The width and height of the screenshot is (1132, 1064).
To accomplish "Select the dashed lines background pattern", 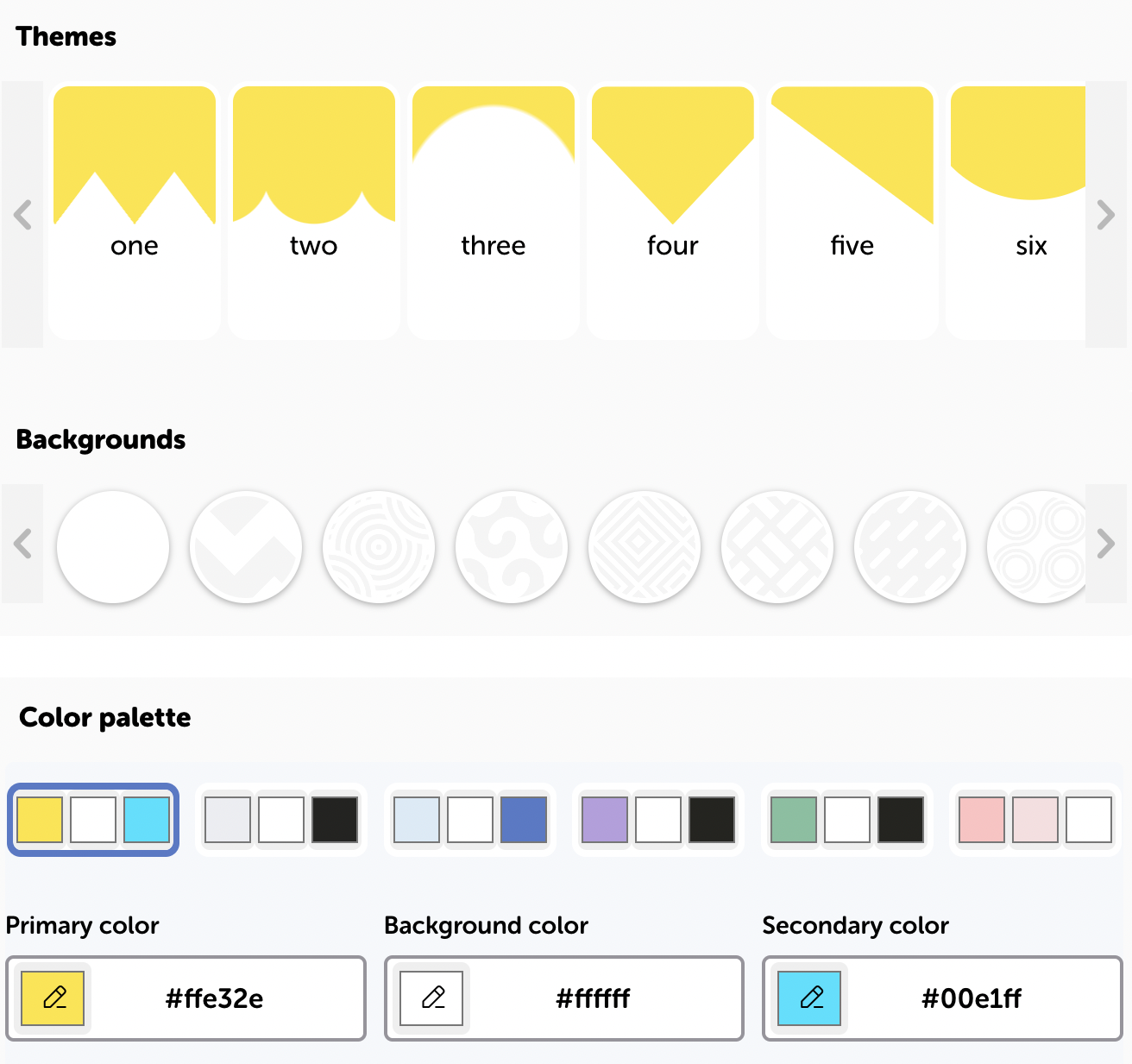I will (x=910, y=546).
